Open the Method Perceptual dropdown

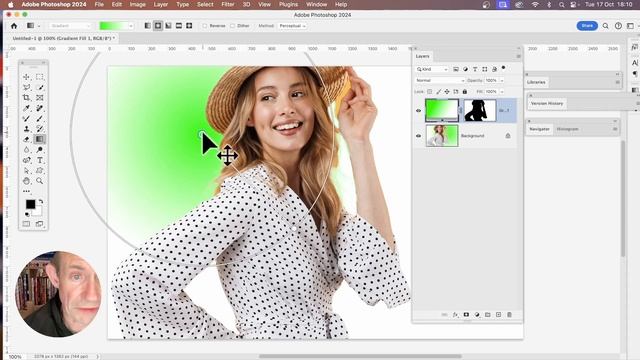(x=292, y=26)
